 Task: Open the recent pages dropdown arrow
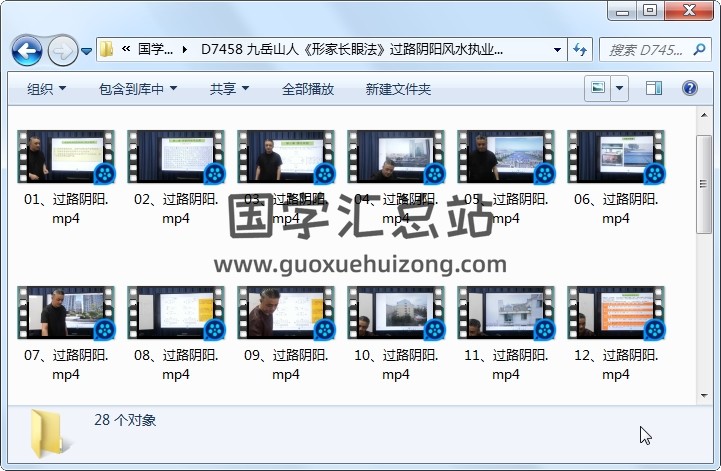(x=86, y=51)
